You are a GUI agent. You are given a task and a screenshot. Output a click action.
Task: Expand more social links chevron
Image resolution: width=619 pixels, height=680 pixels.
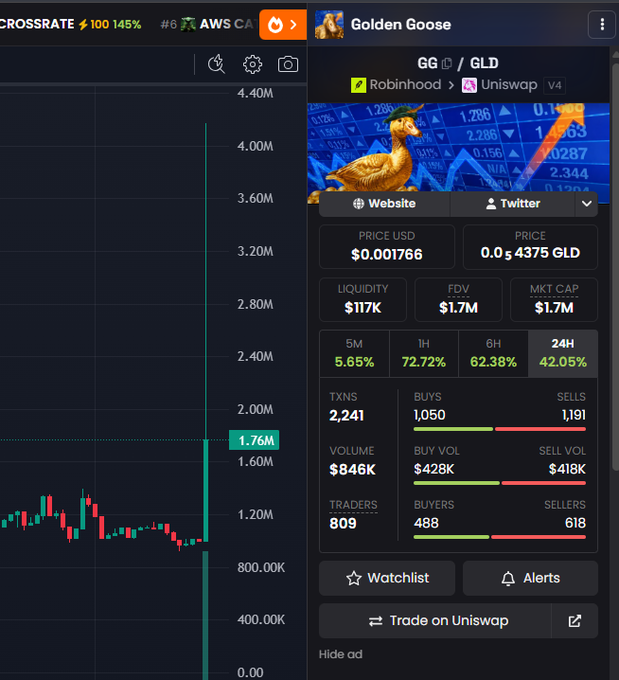[x=586, y=203]
